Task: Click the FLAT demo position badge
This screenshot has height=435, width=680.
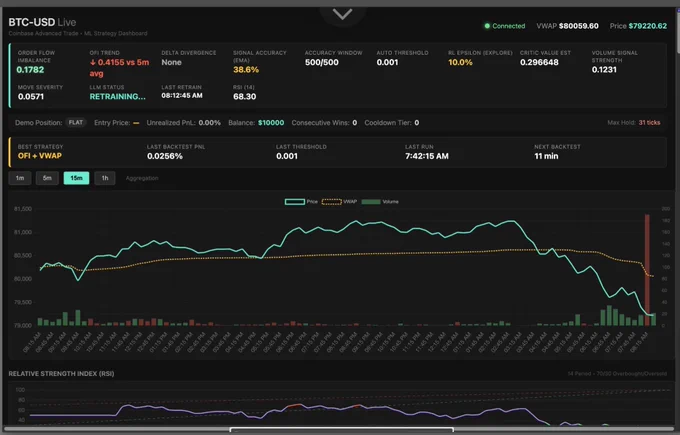Action: coord(75,123)
